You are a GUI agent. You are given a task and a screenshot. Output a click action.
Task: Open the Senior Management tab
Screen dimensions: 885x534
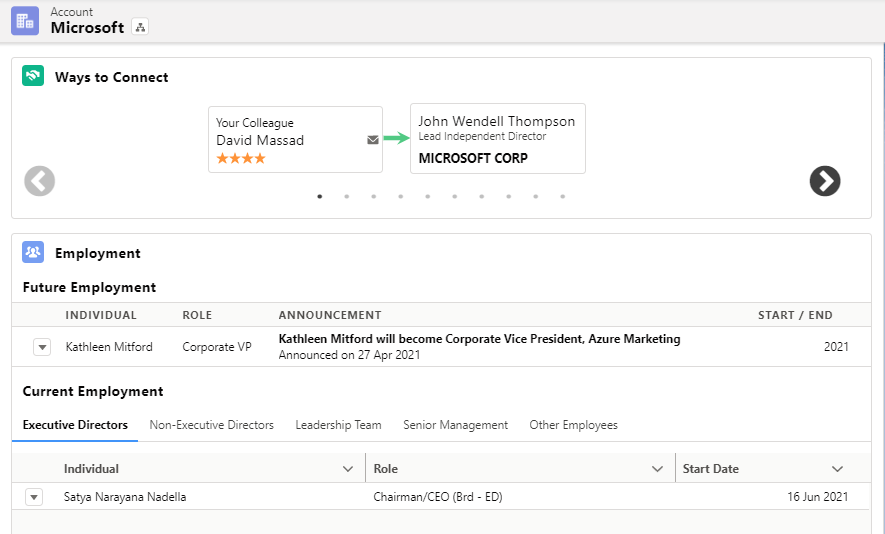coord(455,425)
